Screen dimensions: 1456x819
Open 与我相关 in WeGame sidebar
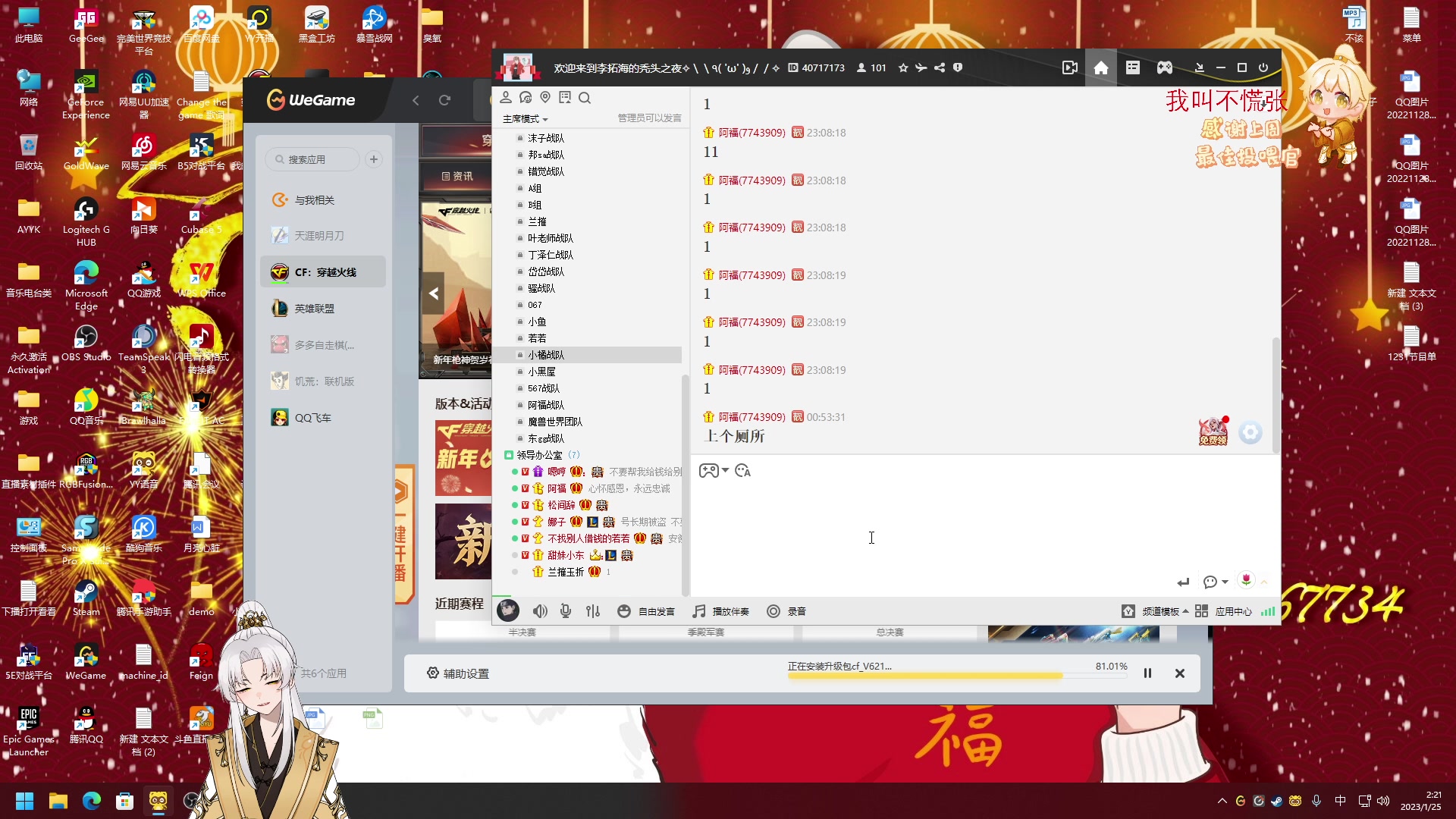click(323, 200)
